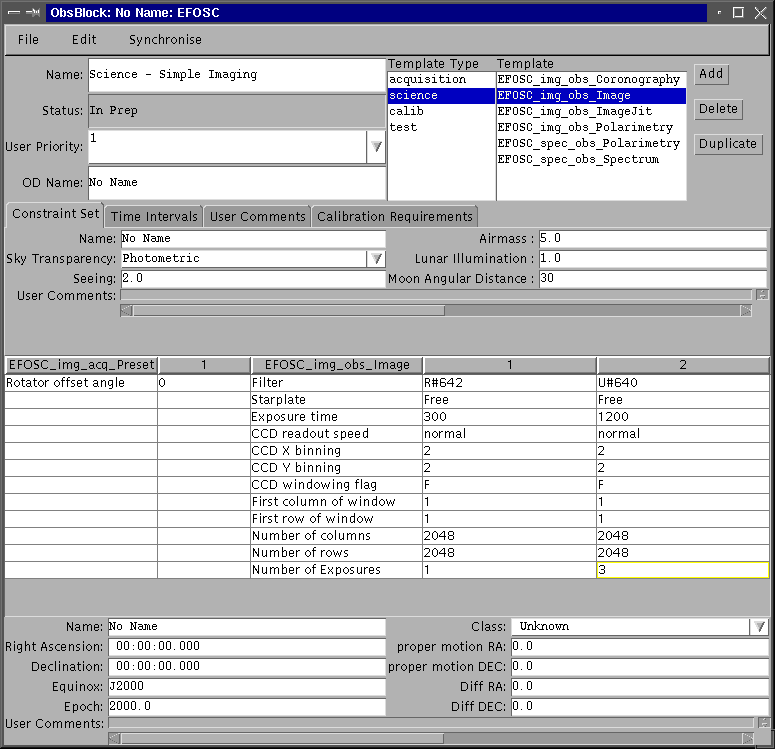Open the Sky Transparency dropdown
Screen dimensions: 775x749
376,258
